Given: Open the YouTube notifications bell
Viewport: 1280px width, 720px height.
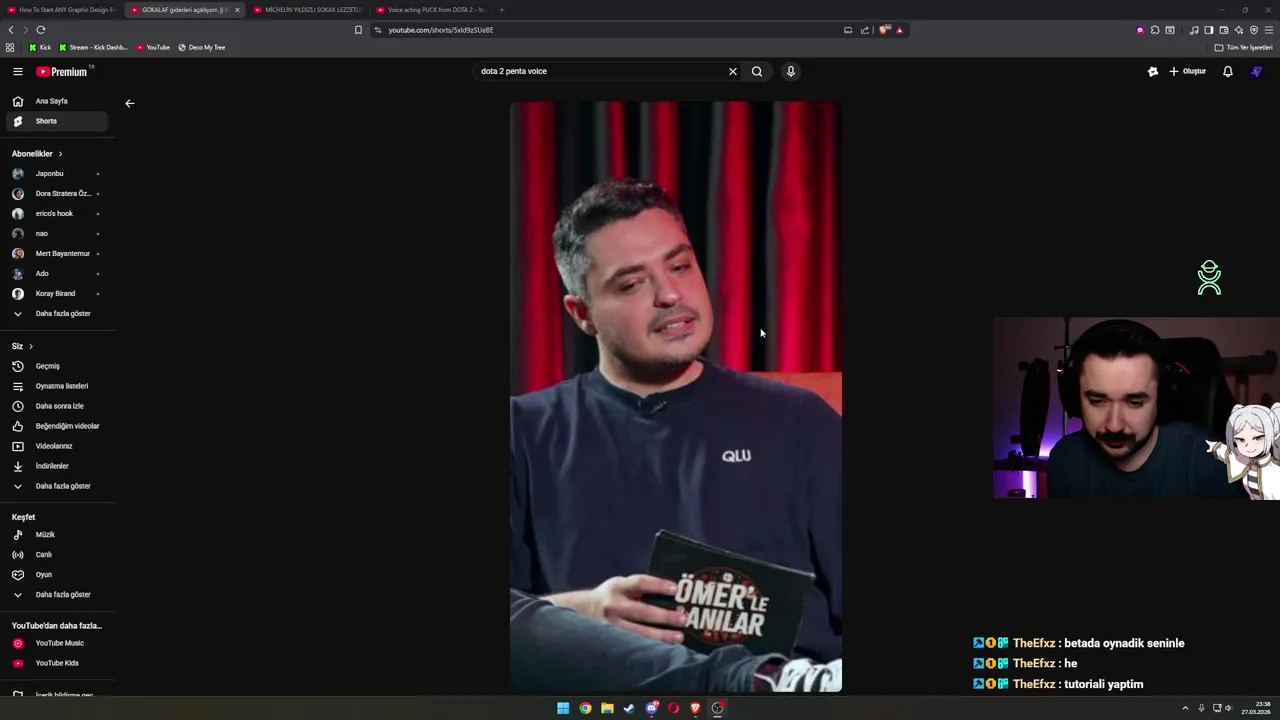Looking at the screenshot, I should (x=1228, y=71).
